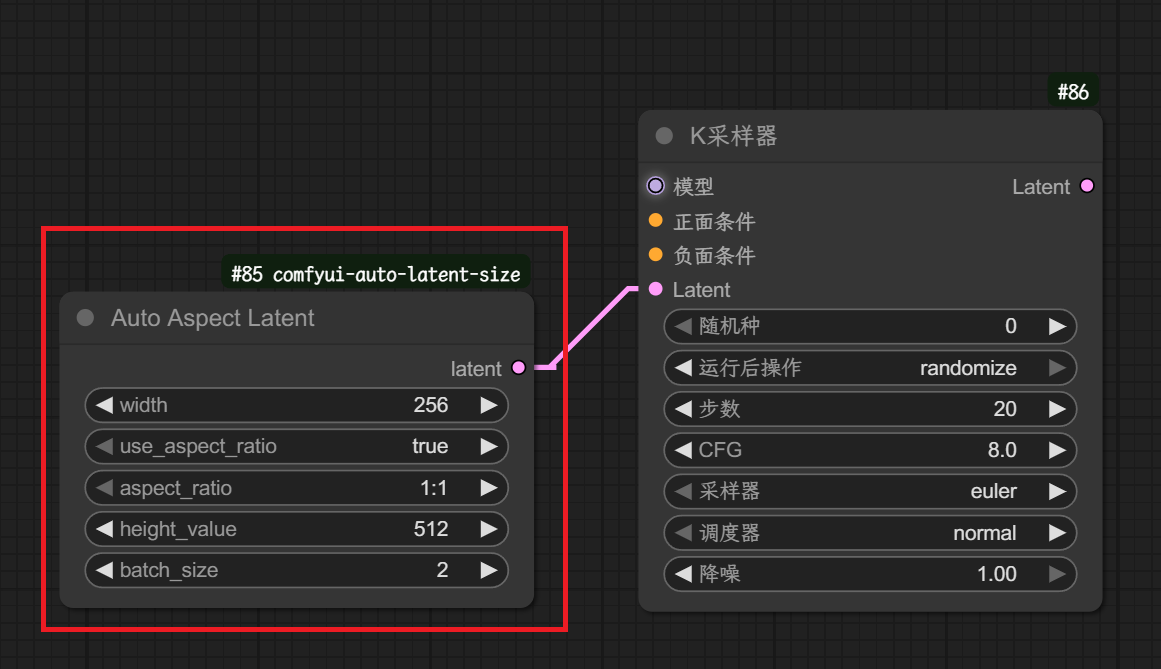Decrease 随机种 seed with left arrow
1161x669 pixels.
pyautogui.click(x=683, y=326)
